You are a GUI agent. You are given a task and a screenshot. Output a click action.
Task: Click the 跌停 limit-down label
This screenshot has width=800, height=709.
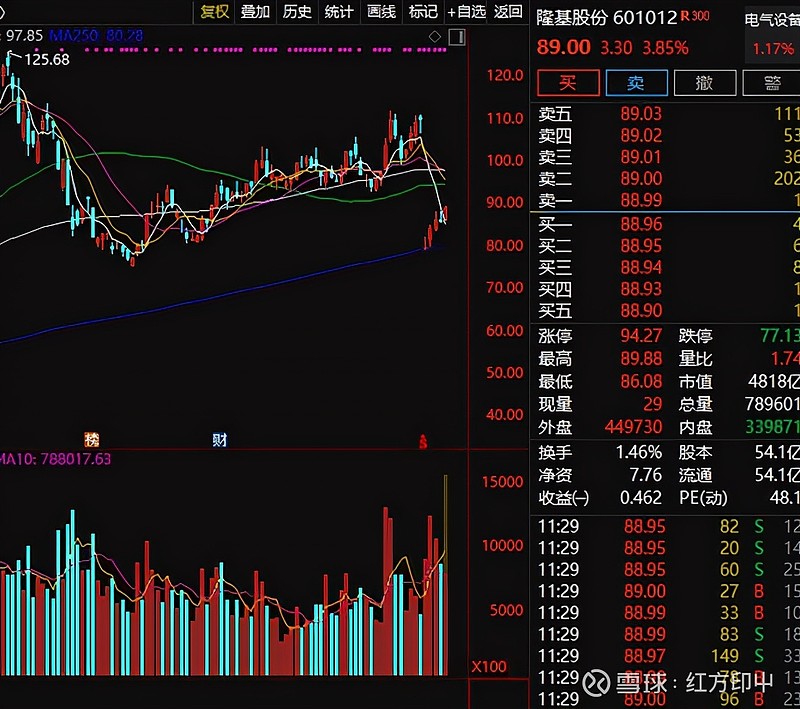click(x=695, y=336)
